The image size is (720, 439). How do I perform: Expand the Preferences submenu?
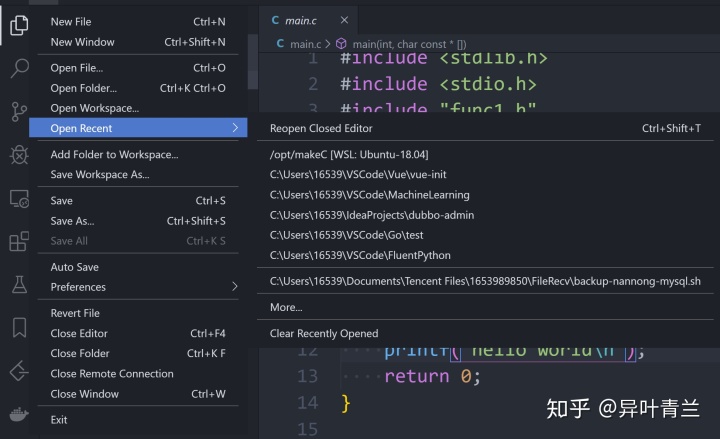click(138, 287)
